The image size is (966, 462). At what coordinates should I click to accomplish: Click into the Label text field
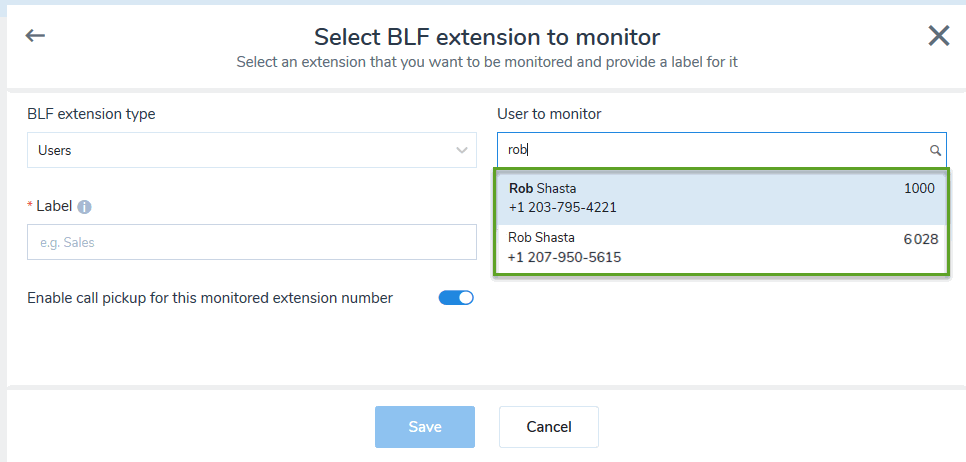tap(252, 242)
